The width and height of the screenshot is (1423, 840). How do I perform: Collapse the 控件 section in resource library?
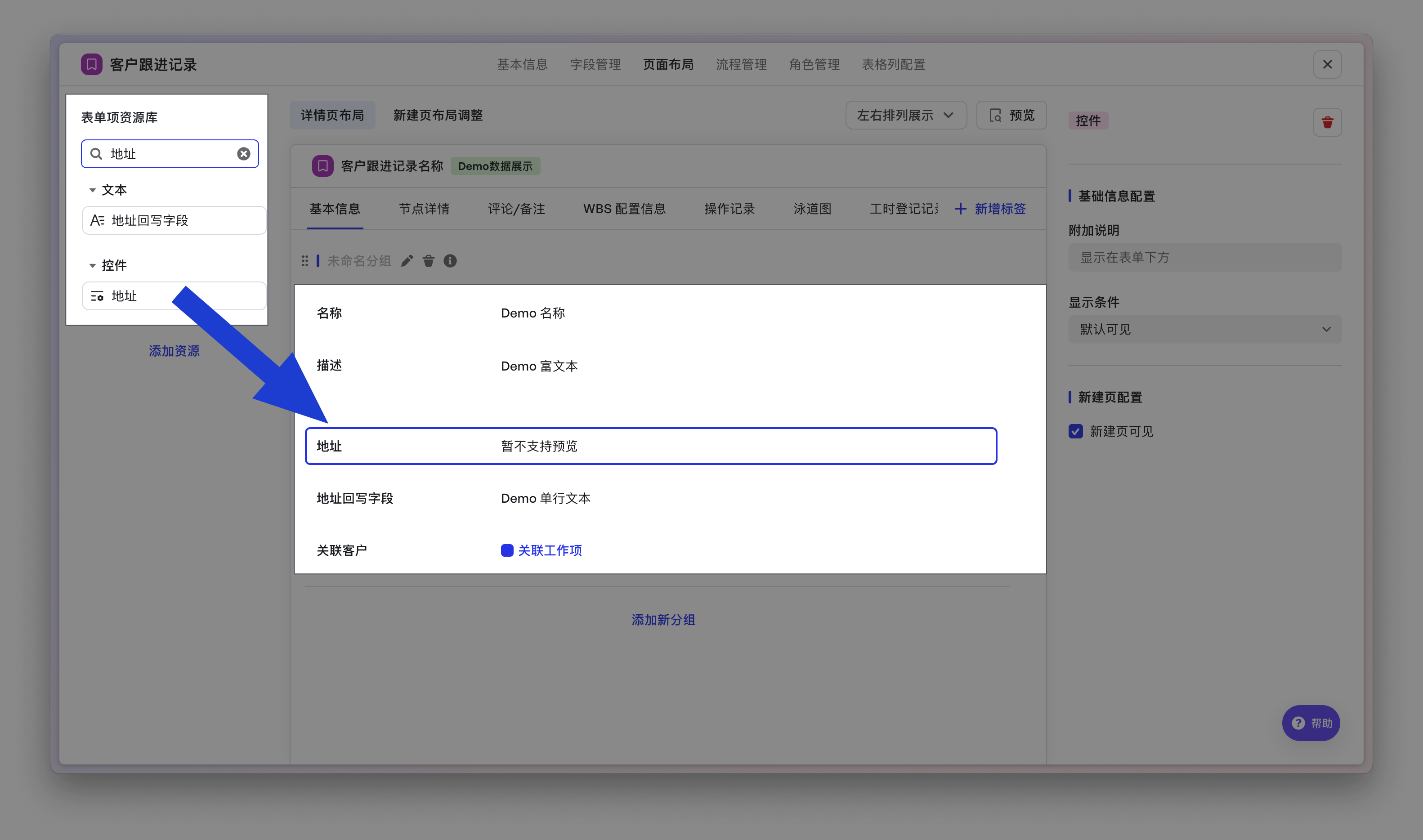tap(92, 265)
